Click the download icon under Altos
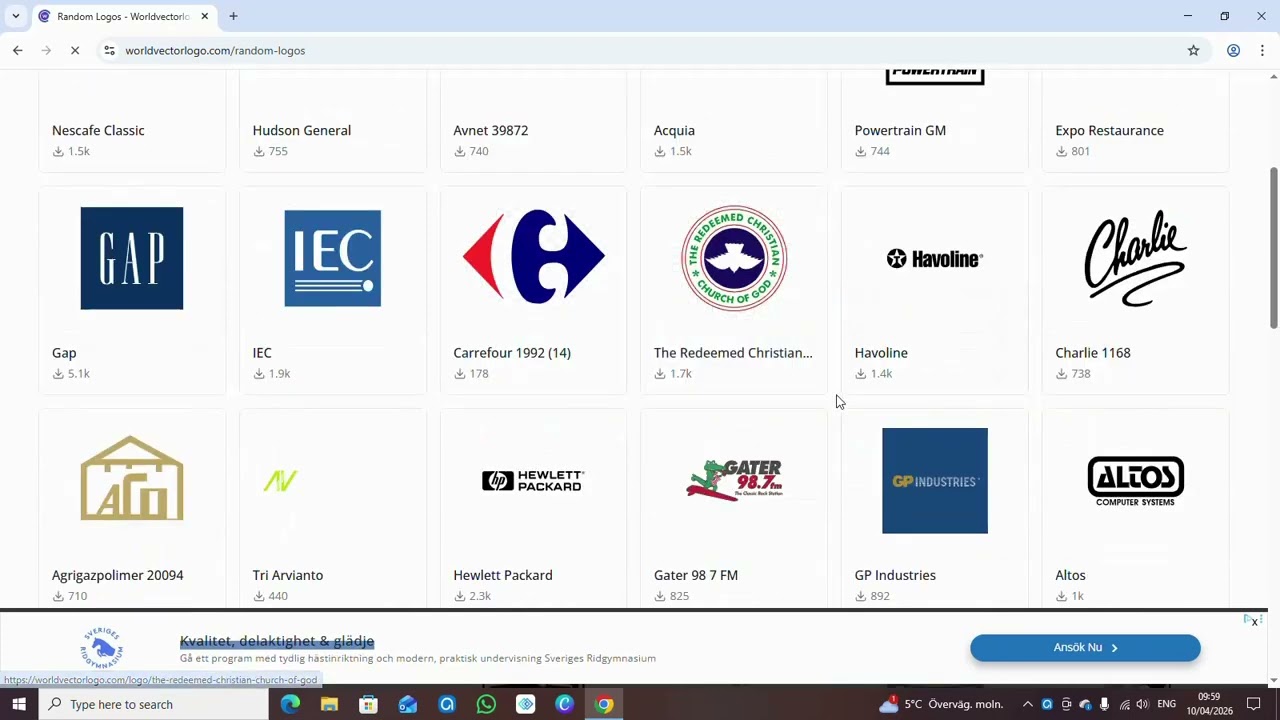The width and height of the screenshot is (1280, 720). [1062, 596]
